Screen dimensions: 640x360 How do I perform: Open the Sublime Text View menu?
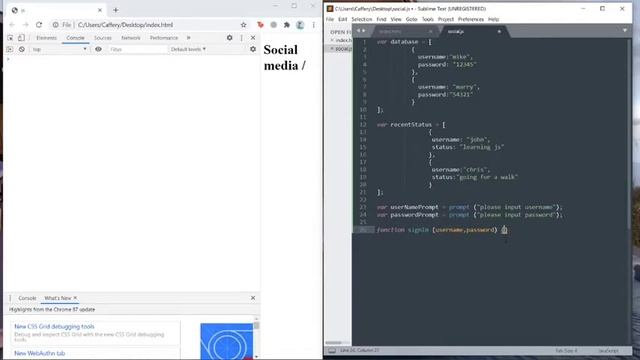click(396, 19)
